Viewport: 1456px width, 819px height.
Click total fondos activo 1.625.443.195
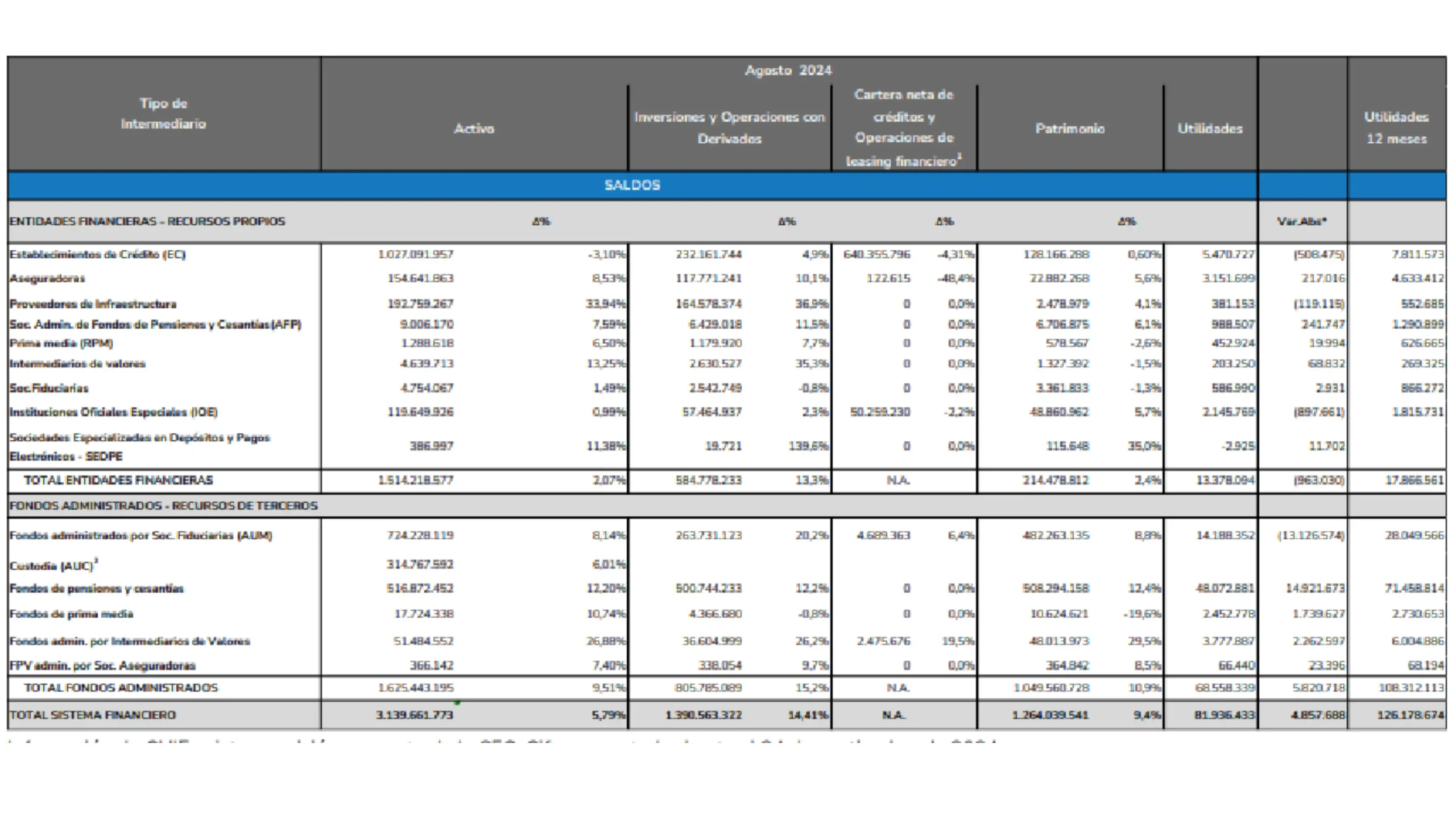click(416, 688)
